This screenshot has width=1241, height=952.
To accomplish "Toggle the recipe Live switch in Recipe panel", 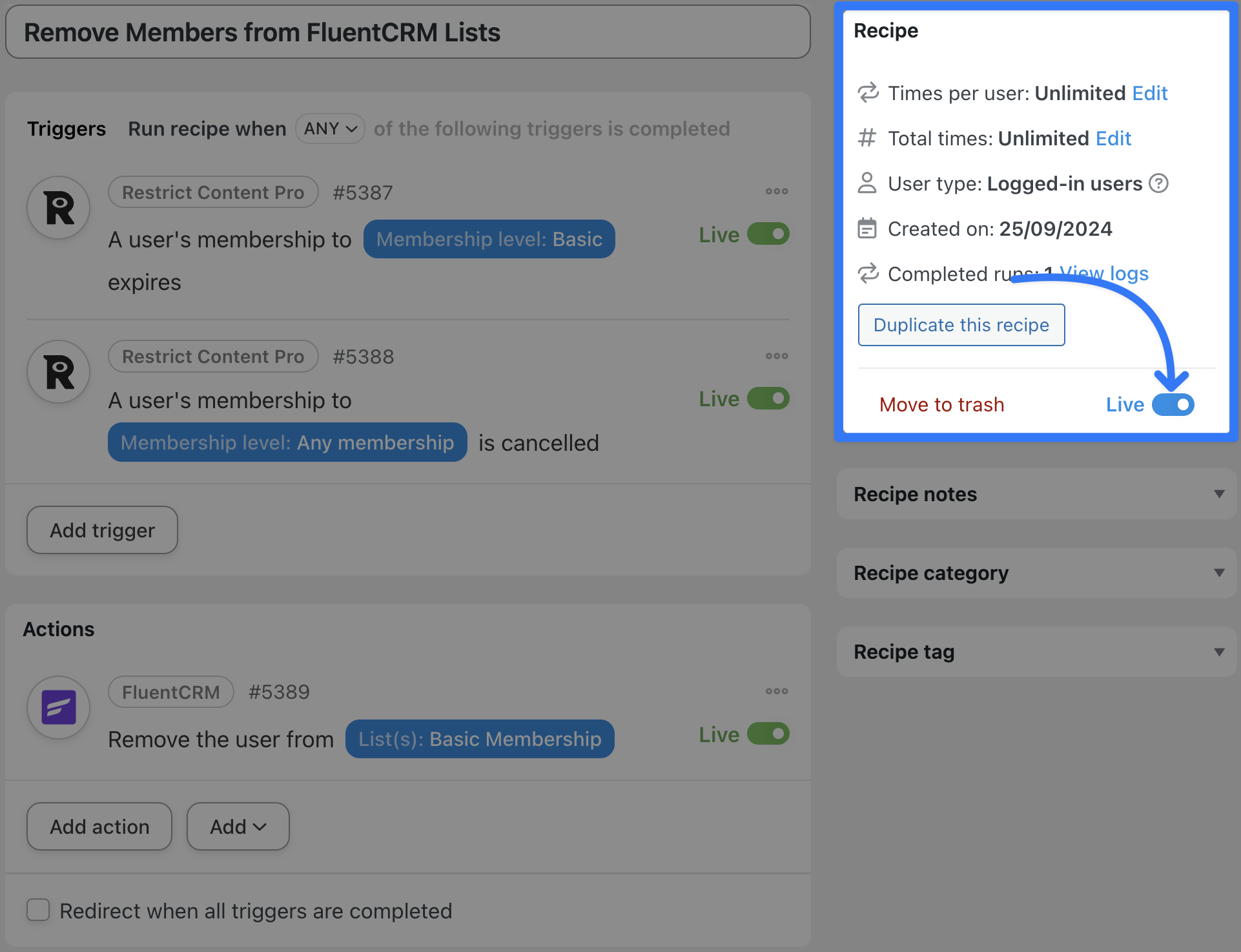I will click(x=1173, y=405).
